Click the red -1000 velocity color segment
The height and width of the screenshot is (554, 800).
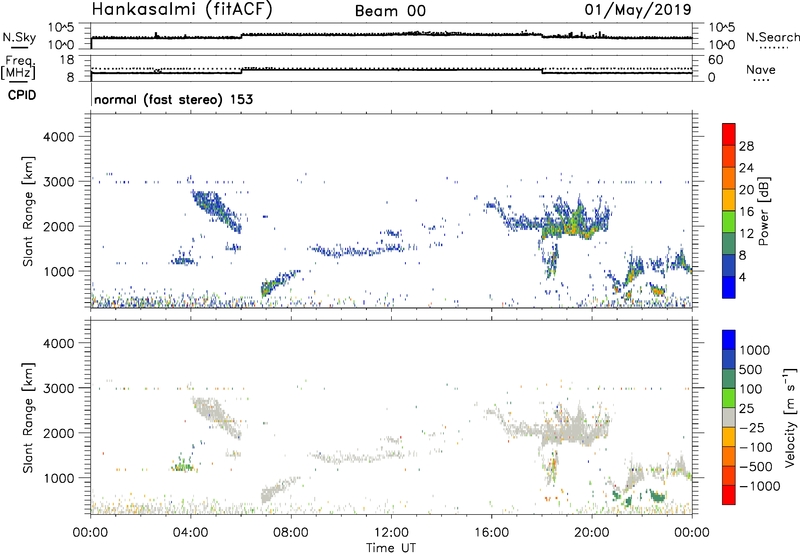(x=729, y=495)
